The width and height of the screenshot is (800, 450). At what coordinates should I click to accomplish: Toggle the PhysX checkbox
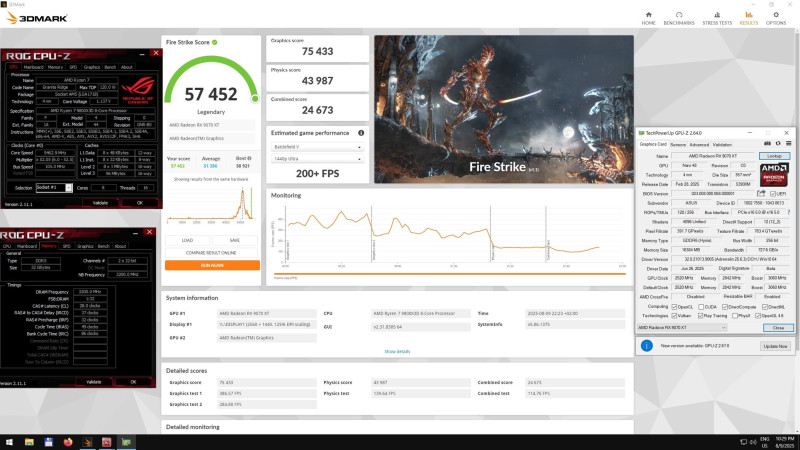735,316
